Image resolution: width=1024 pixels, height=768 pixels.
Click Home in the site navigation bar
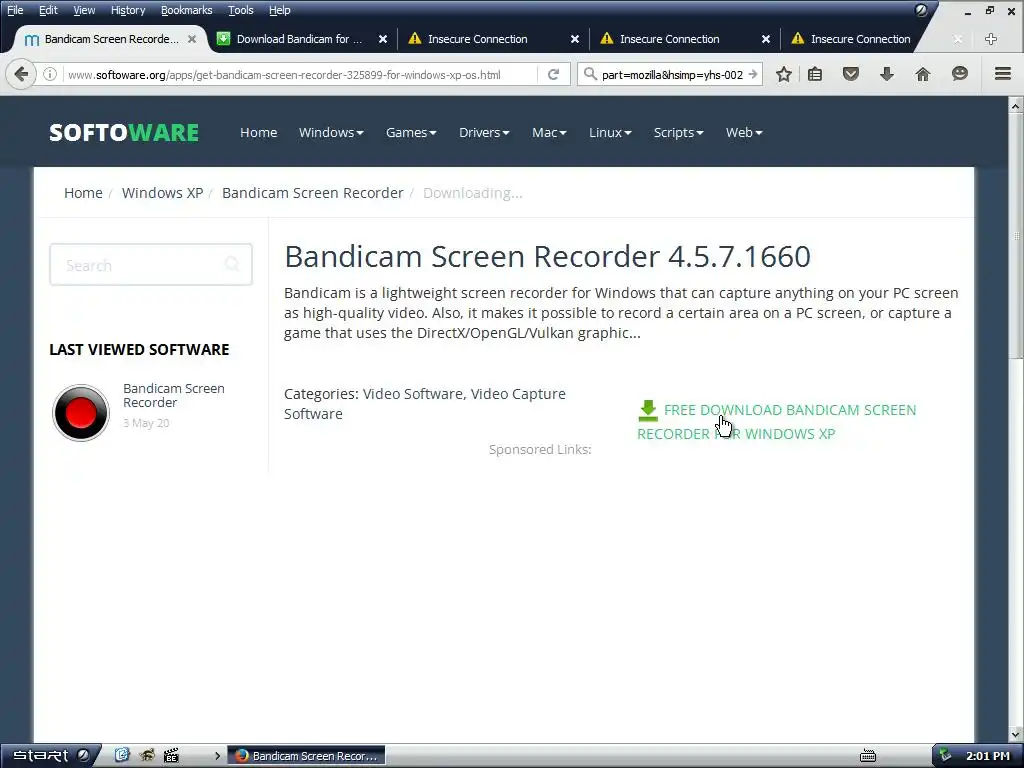coord(259,133)
